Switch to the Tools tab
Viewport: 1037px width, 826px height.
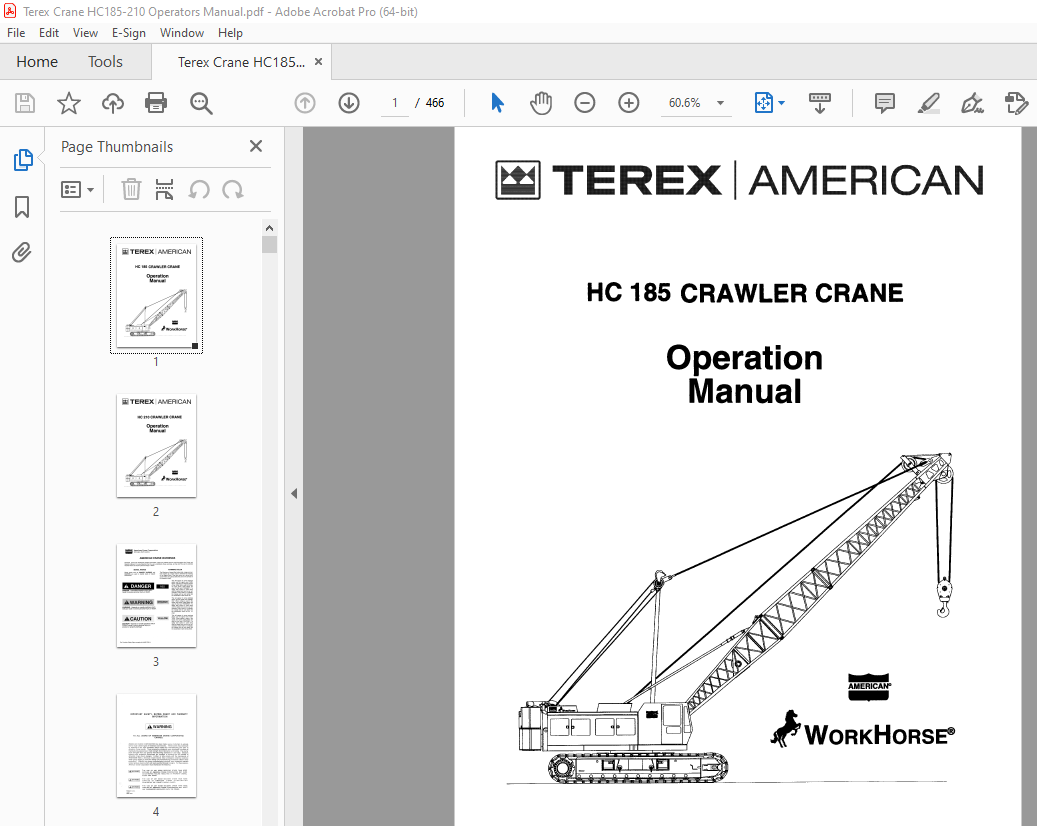coord(105,62)
